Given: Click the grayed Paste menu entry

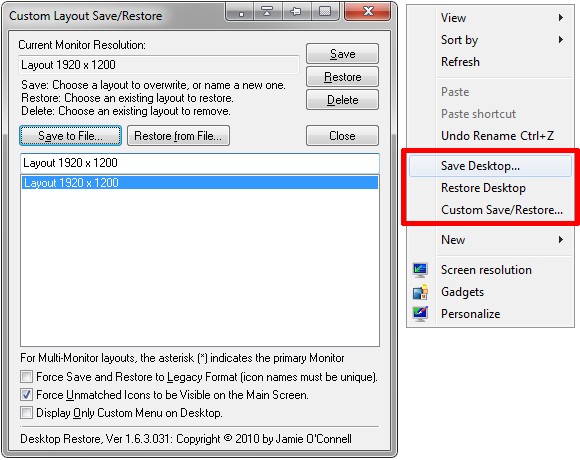Looking at the screenshot, I should [490, 92].
